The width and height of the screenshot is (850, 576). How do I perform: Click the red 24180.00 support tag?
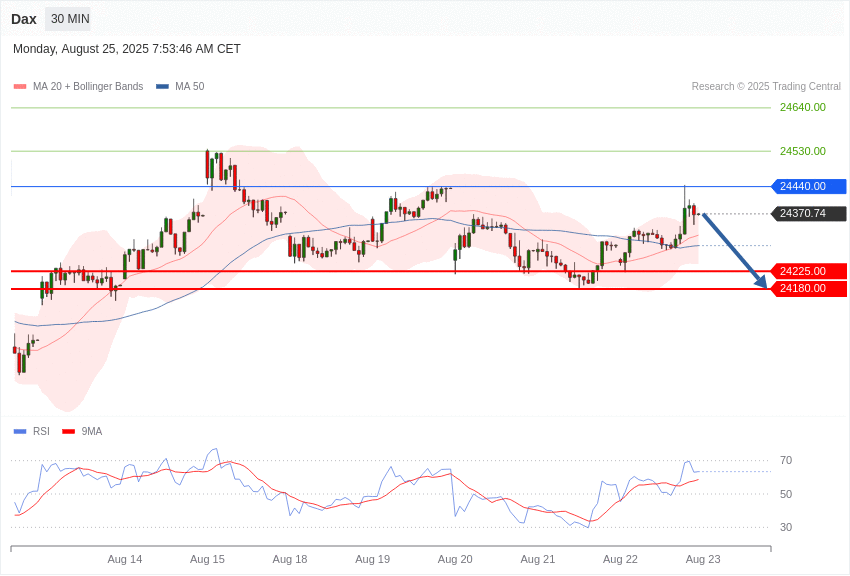[x=809, y=288]
